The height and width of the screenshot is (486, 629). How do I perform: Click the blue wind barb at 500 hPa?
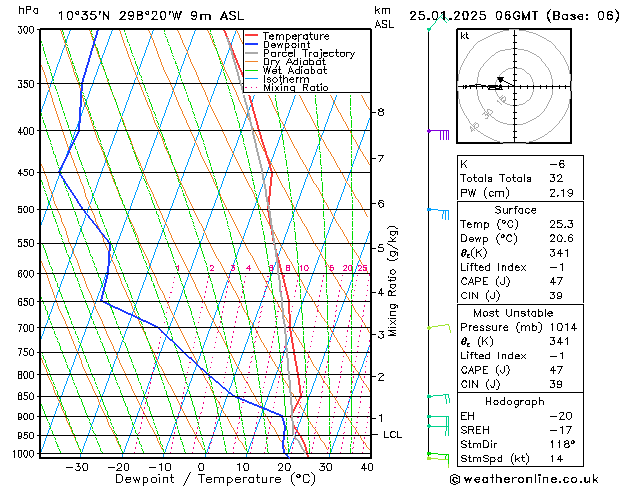[438, 213]
